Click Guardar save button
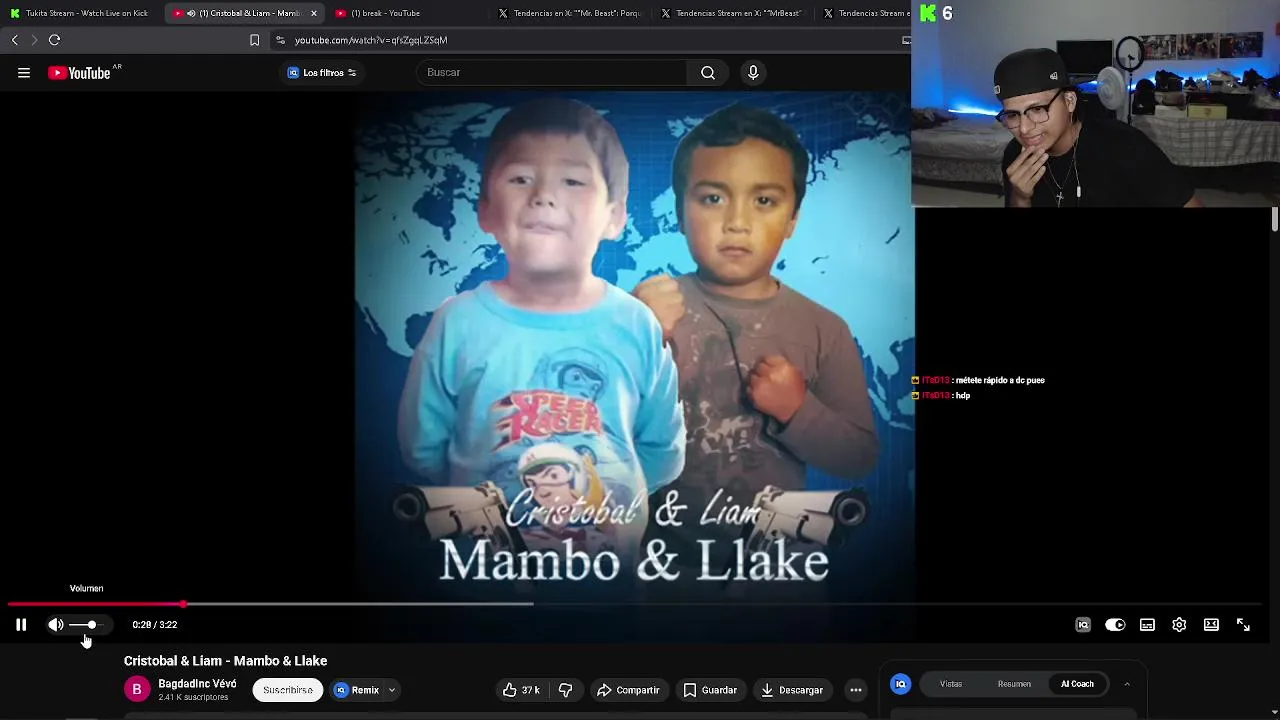This screenshot has width=1280, height=720. [710, 690]
